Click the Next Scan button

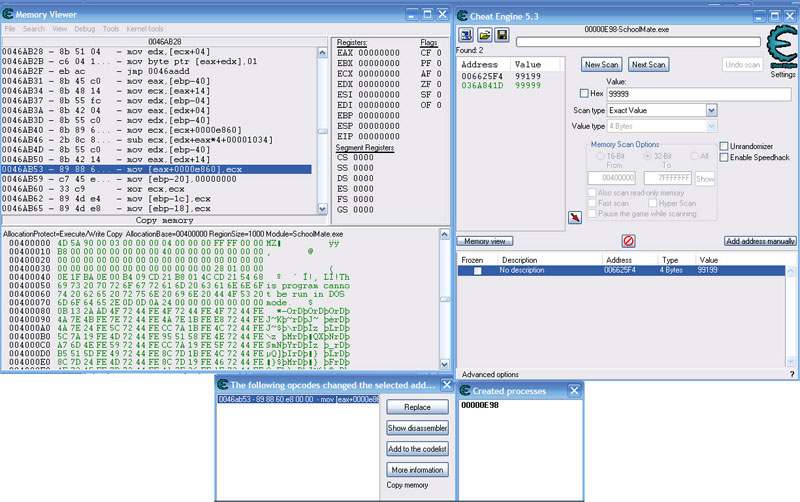coord(648,65)
